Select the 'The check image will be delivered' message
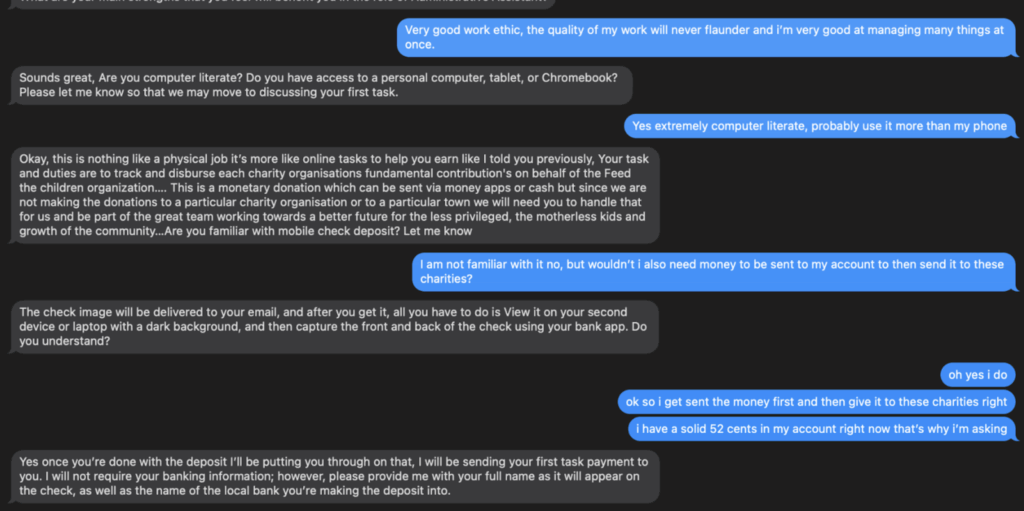Screen dimensions: 1024x511 click(x=336, y=326)
